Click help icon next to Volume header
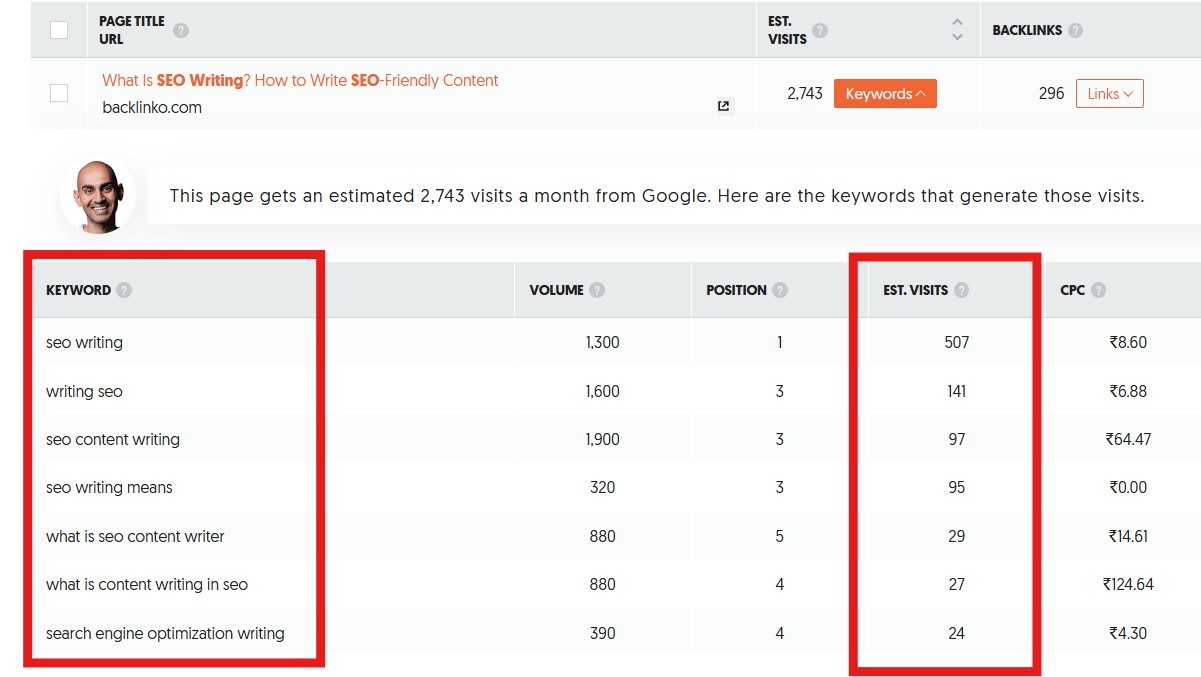The image size is (1201, 677). click(x=597, y=290)
